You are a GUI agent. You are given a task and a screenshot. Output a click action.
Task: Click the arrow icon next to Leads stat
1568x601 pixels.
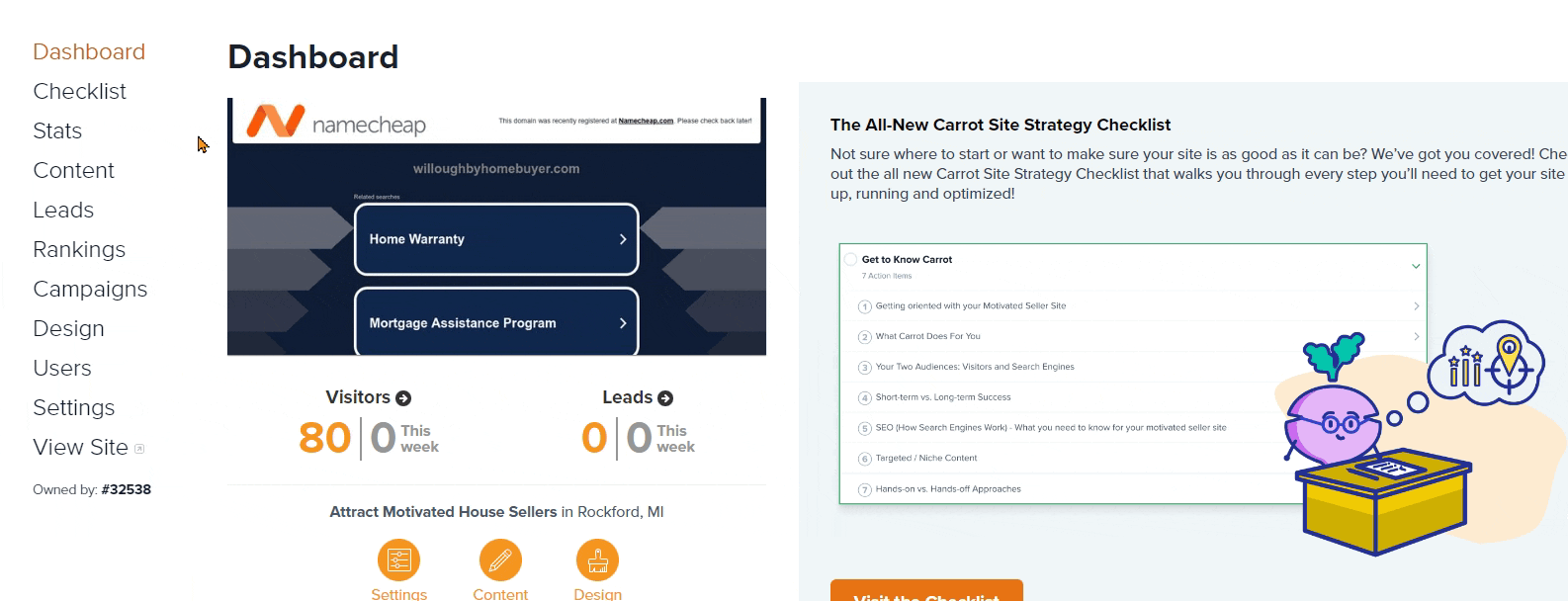click(x=665, y=398)
